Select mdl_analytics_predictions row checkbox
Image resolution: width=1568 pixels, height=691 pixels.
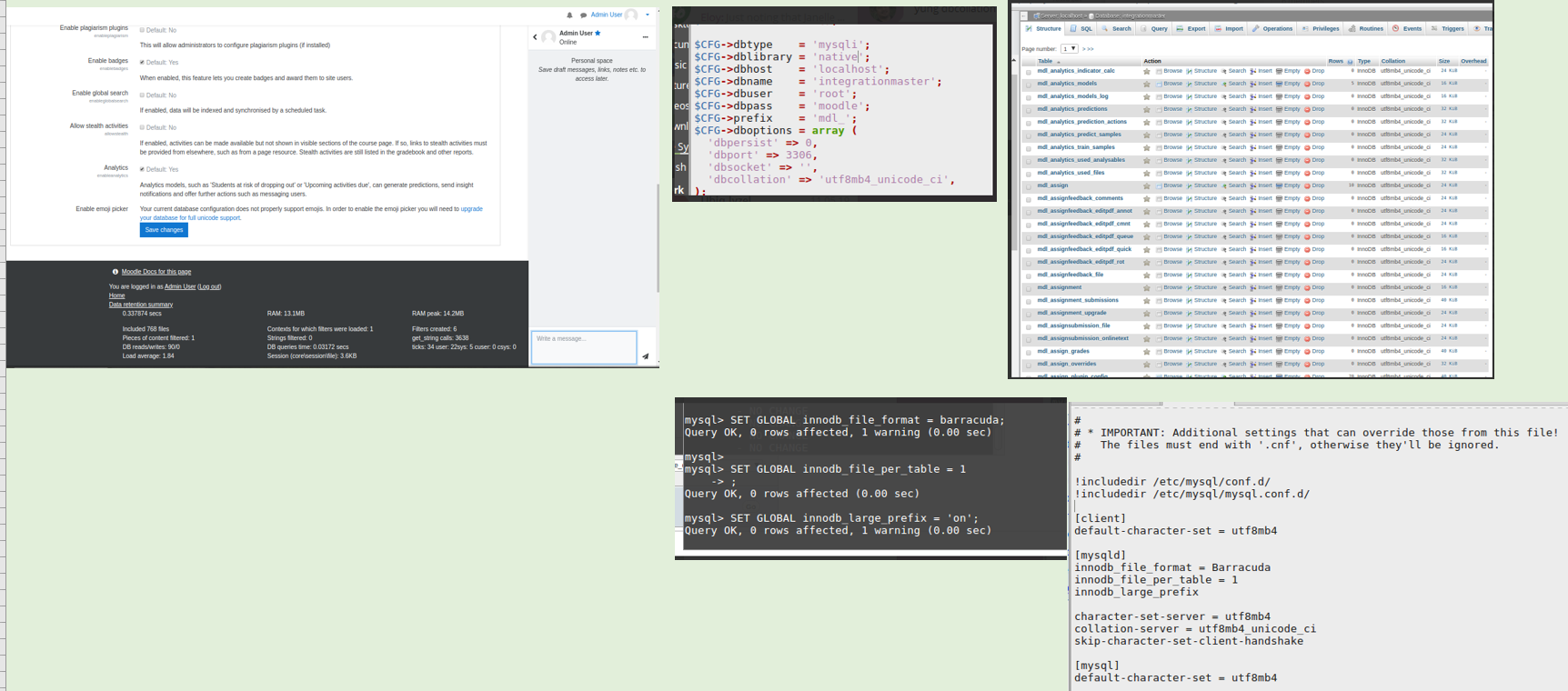pos(1029,110)
